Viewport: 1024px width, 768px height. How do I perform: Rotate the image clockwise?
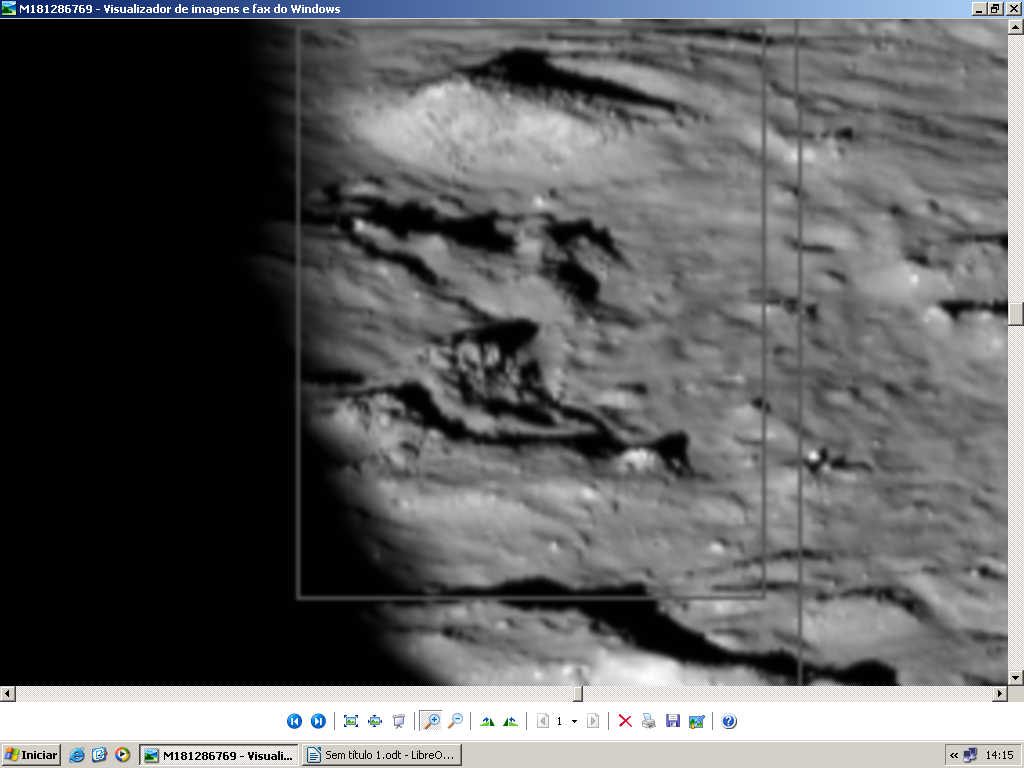pos(487,721)
